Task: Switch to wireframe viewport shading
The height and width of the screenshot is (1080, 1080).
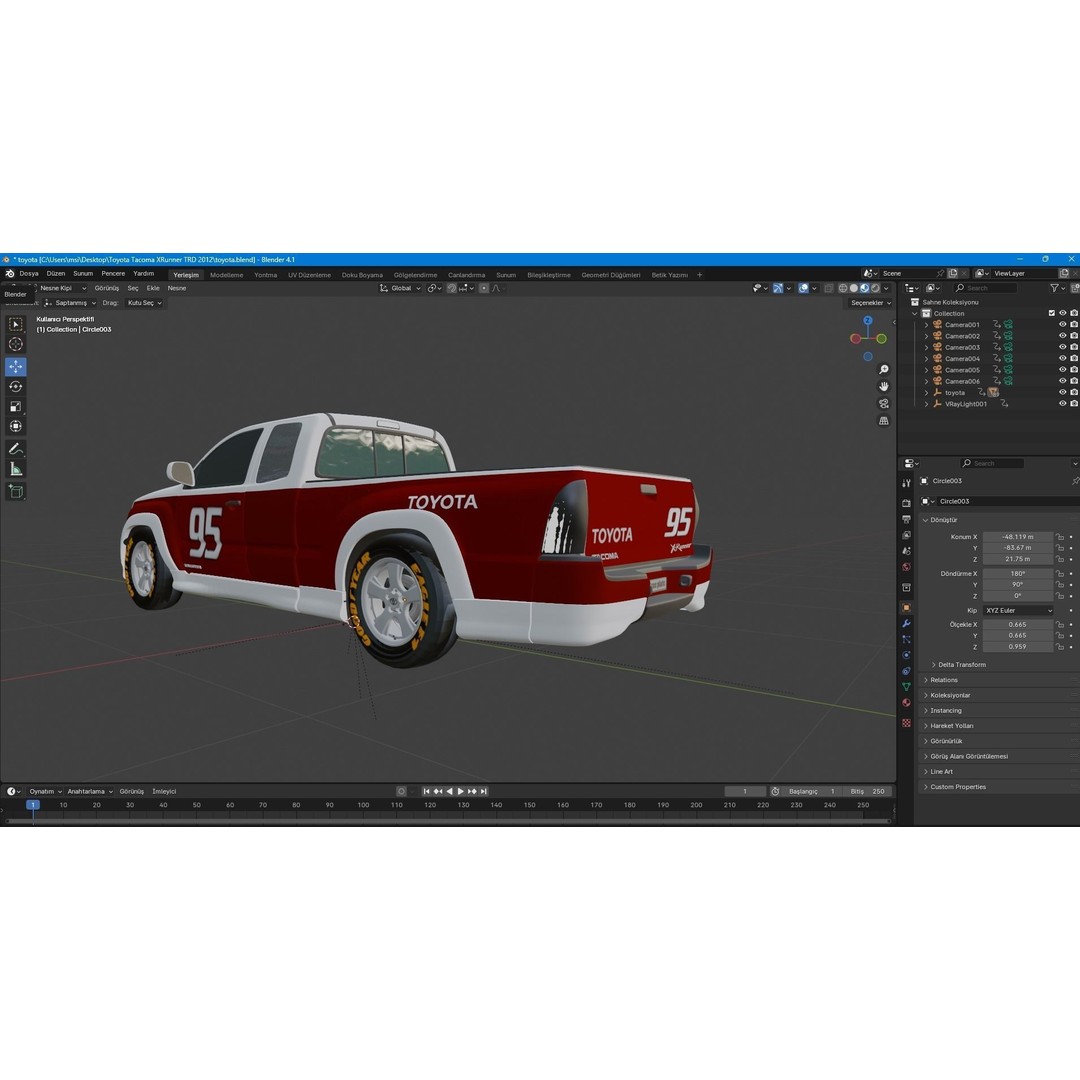Action: point(842,289)
